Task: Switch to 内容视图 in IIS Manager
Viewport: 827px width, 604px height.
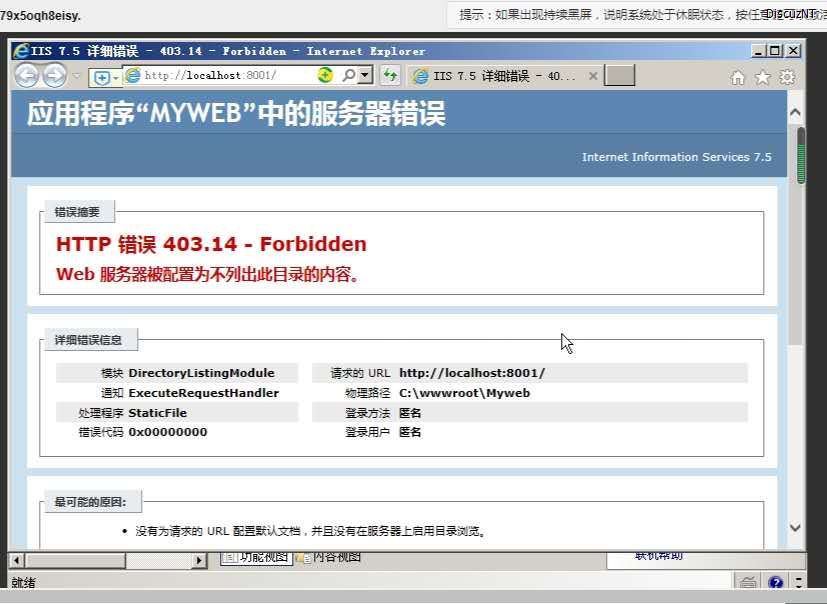Action: click(x=329, y=557)
